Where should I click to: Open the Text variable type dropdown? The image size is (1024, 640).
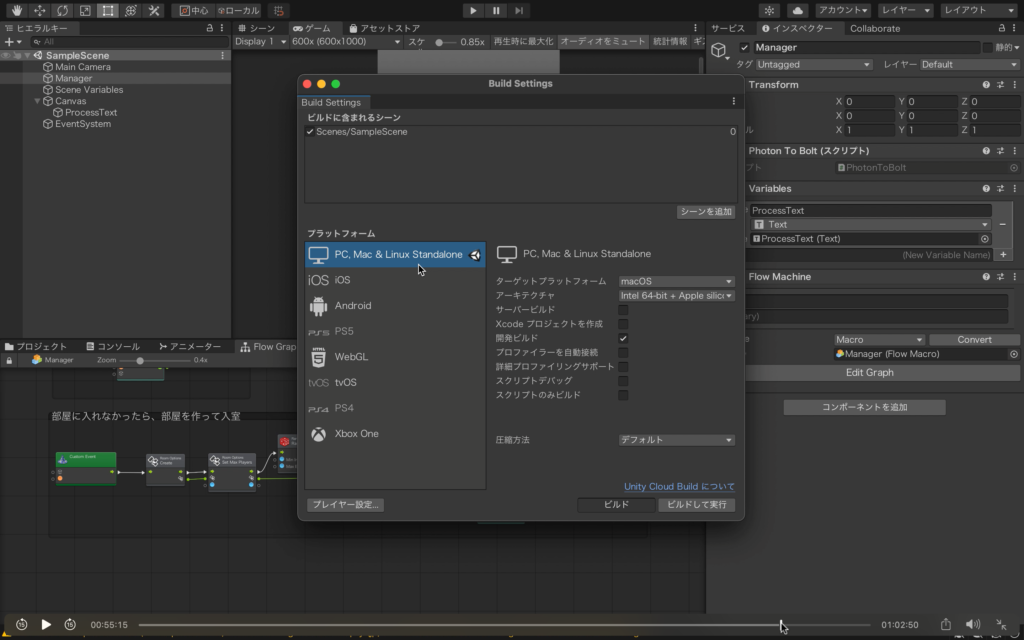tap(871, 225)
